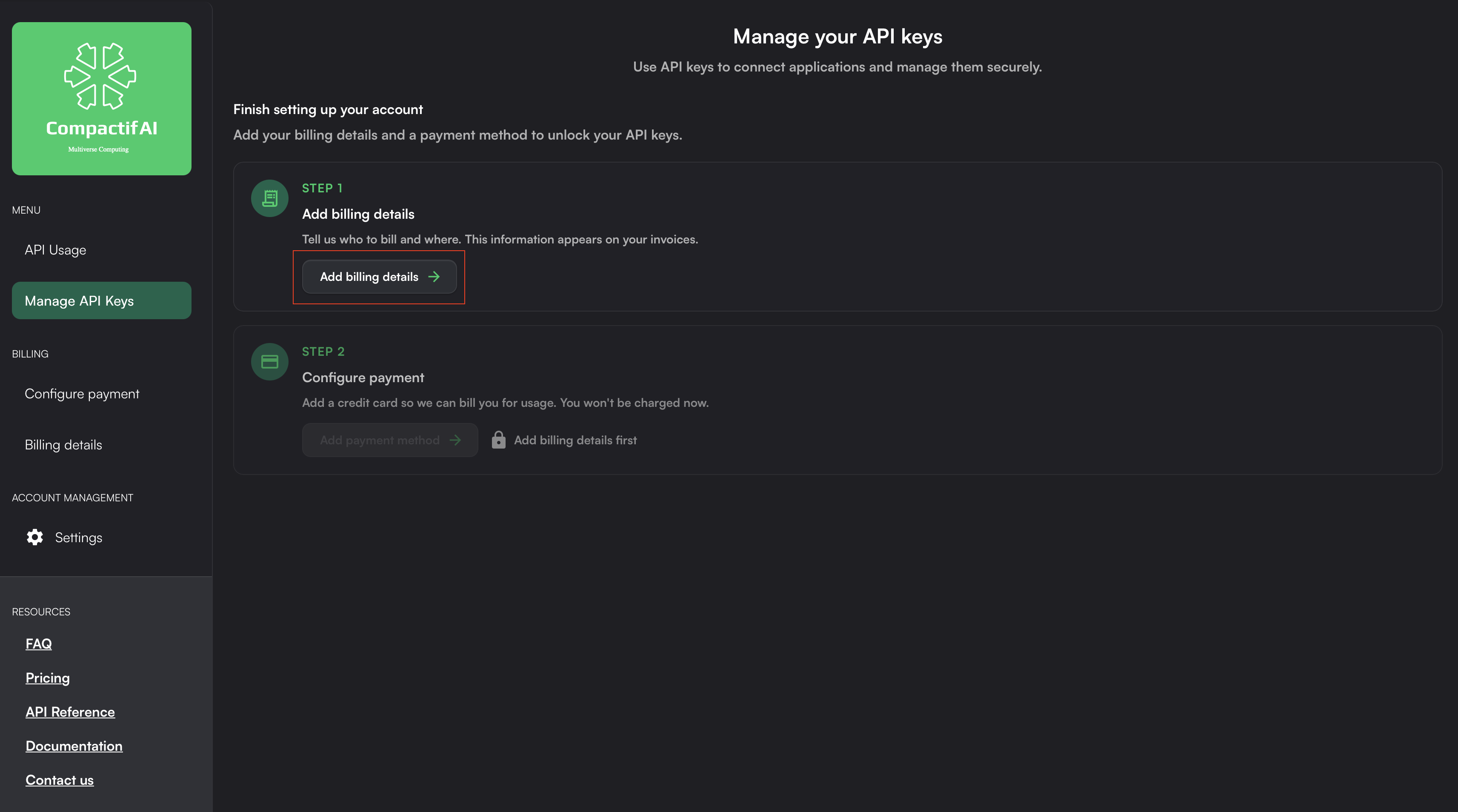Click the Step 2 credit card icon

(x=270, y=362)
